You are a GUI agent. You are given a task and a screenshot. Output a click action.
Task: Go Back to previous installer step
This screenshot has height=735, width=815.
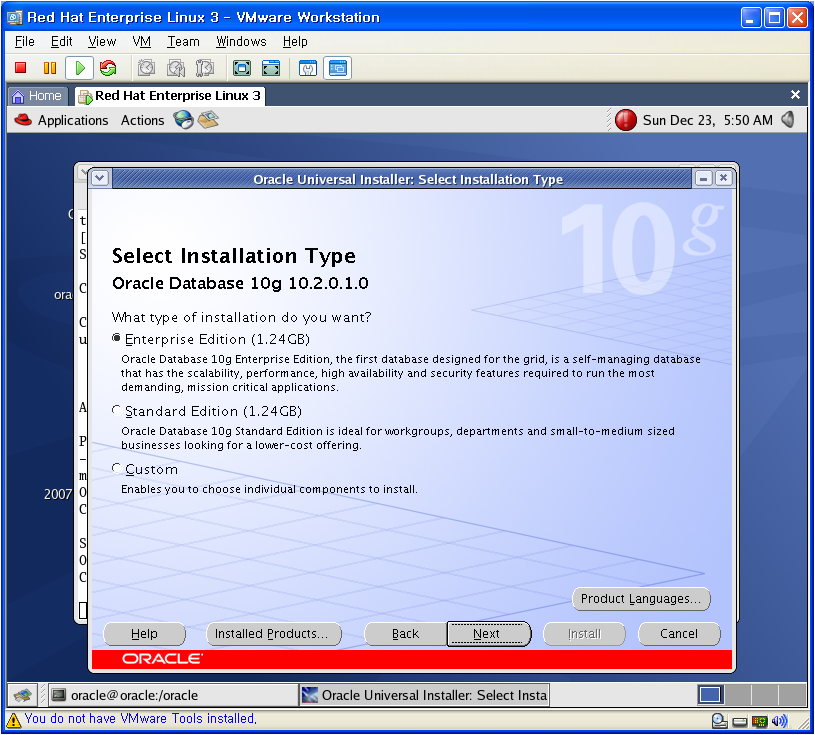pyautogui.click(x=405, y=634)
